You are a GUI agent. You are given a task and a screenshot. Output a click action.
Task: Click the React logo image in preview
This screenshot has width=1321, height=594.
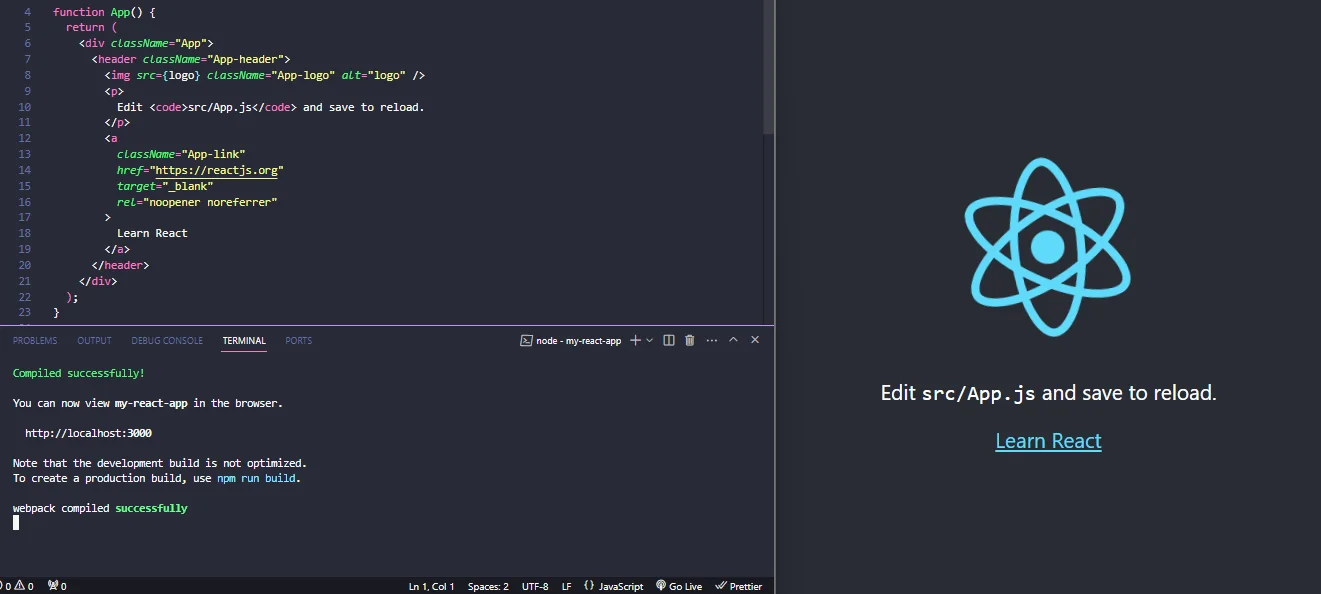click(1047, 246)
